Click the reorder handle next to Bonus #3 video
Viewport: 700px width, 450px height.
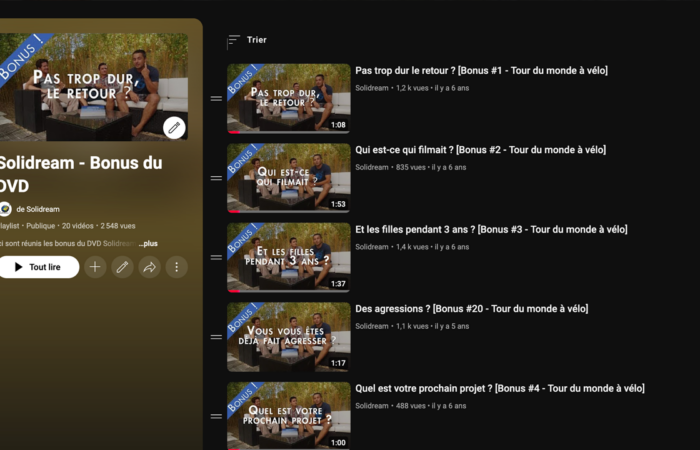point(216,258)
